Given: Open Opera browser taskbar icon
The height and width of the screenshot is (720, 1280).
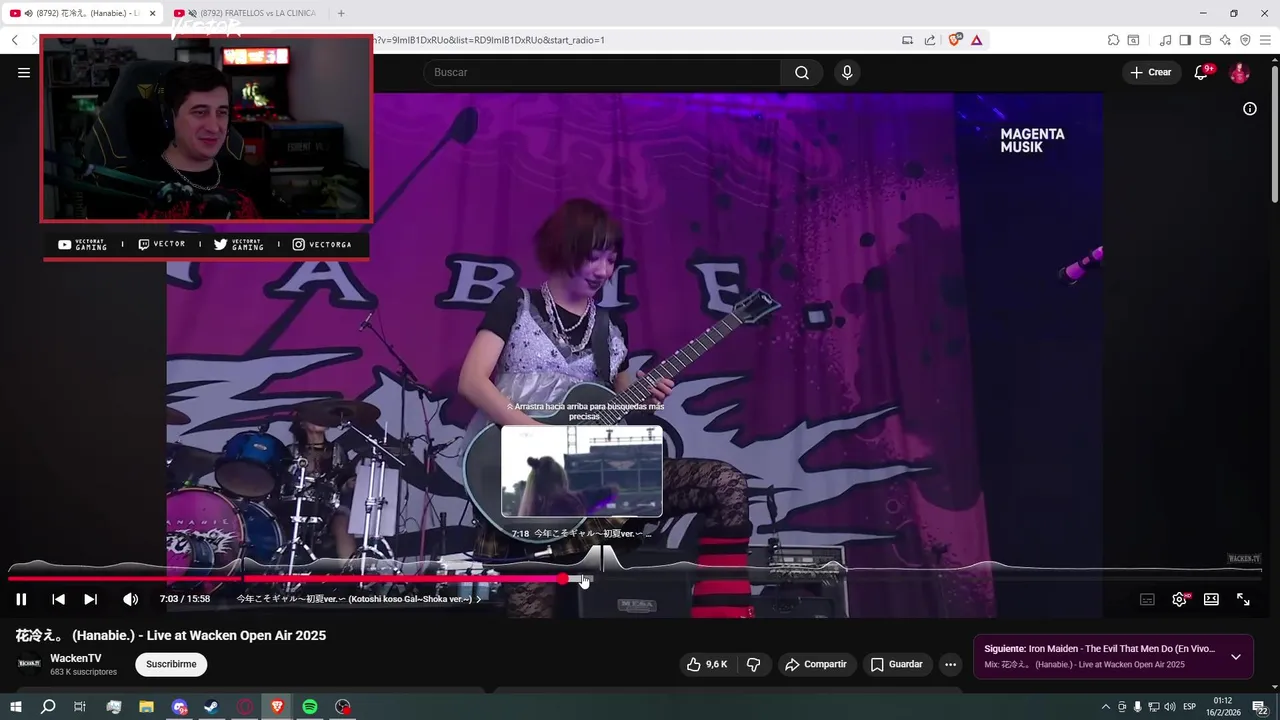Looking at the screenshot, I should click(x=245, y=707).
